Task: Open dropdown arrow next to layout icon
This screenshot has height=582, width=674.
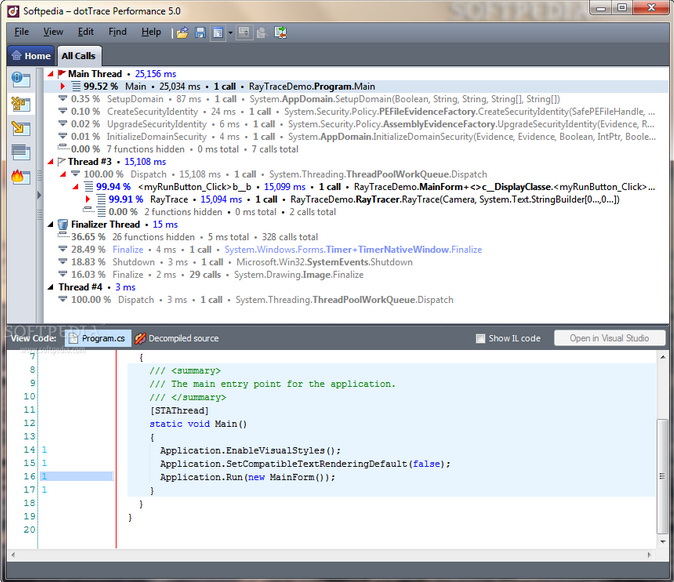Action: (x=230, y=33)
